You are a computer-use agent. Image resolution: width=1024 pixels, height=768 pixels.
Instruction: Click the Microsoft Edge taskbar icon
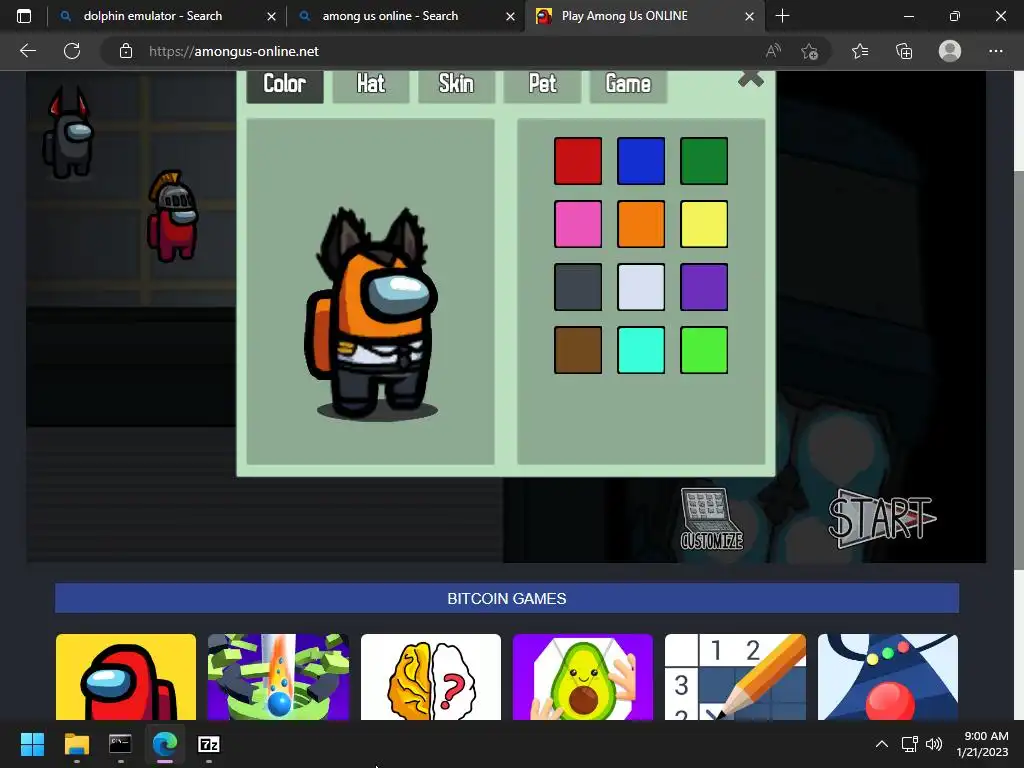pyautogui.click(x=165, y=744)
